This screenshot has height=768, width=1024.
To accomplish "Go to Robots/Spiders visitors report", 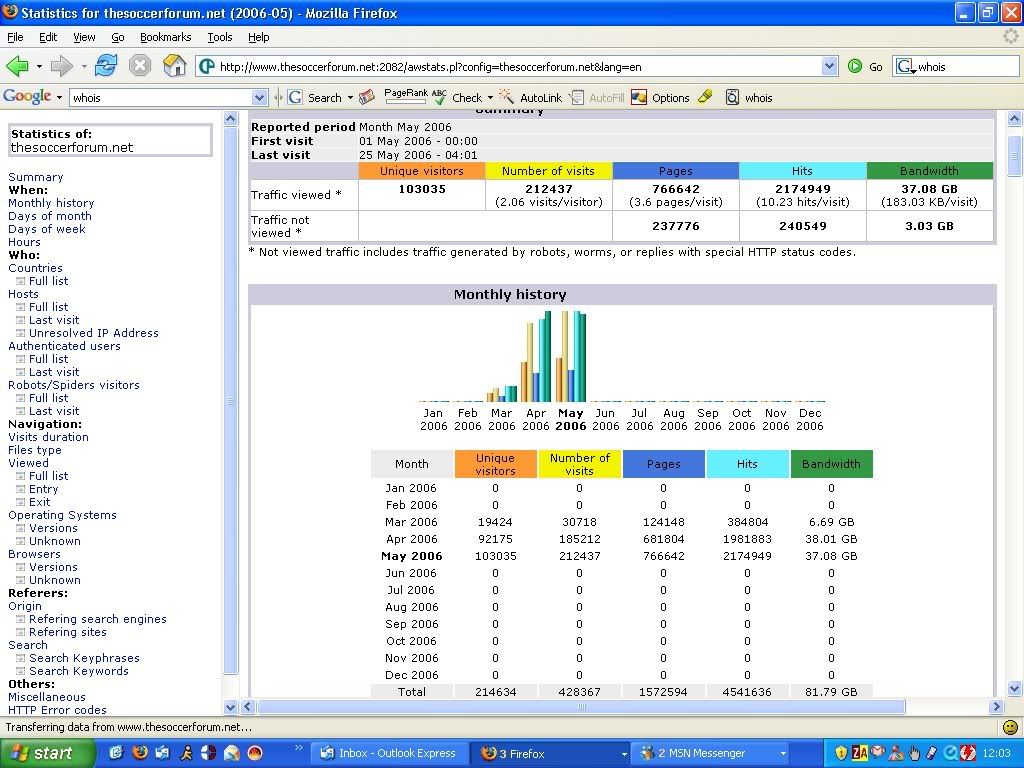I will click(74, 385).
